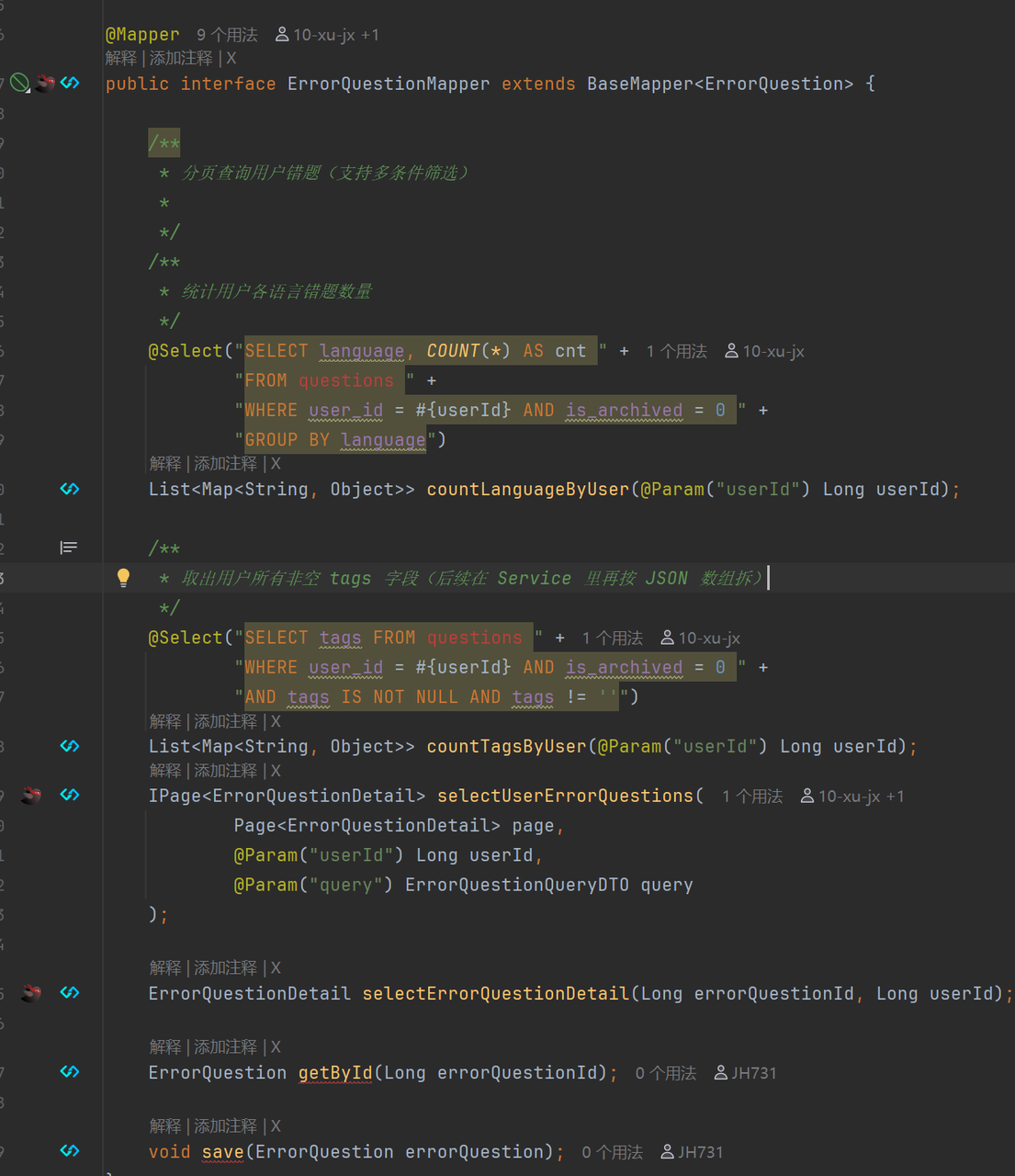Screen dimensions: 1015x1176
Task: Click 添加注释 above selectErrorQuestionDetail
Action: 225,967
